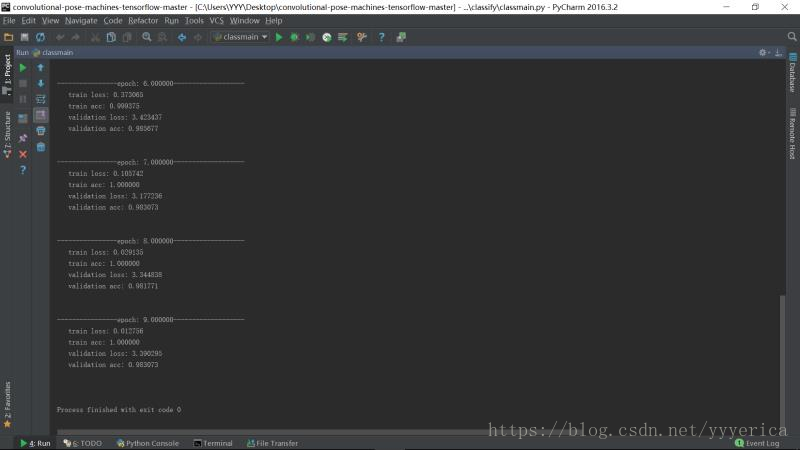Go up the stack trace with the up arrow
The height and width of the screenshot is (450, 800).
point(41,68)
